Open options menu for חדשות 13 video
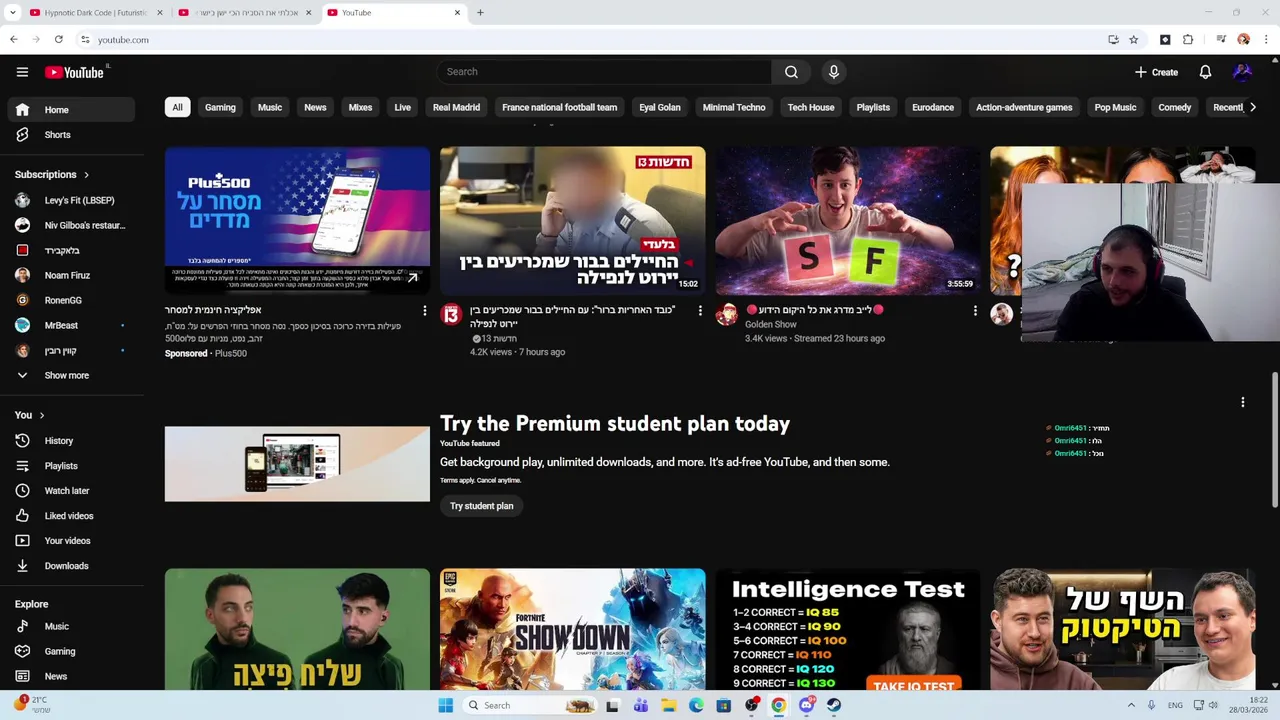This screenshot has height=720, width=1280. point(699,311)
